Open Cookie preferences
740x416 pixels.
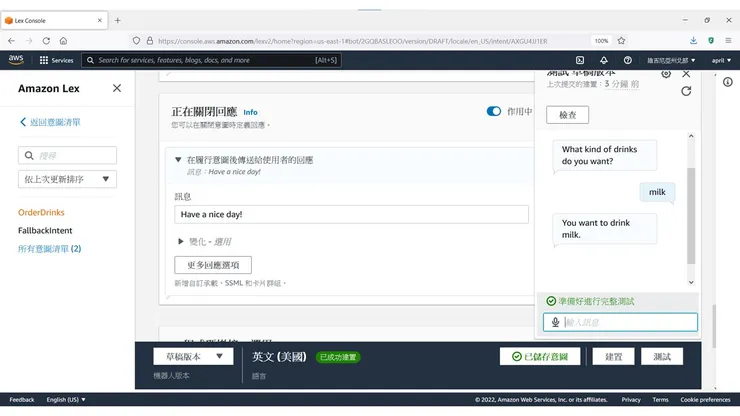(x=705, y=399)
